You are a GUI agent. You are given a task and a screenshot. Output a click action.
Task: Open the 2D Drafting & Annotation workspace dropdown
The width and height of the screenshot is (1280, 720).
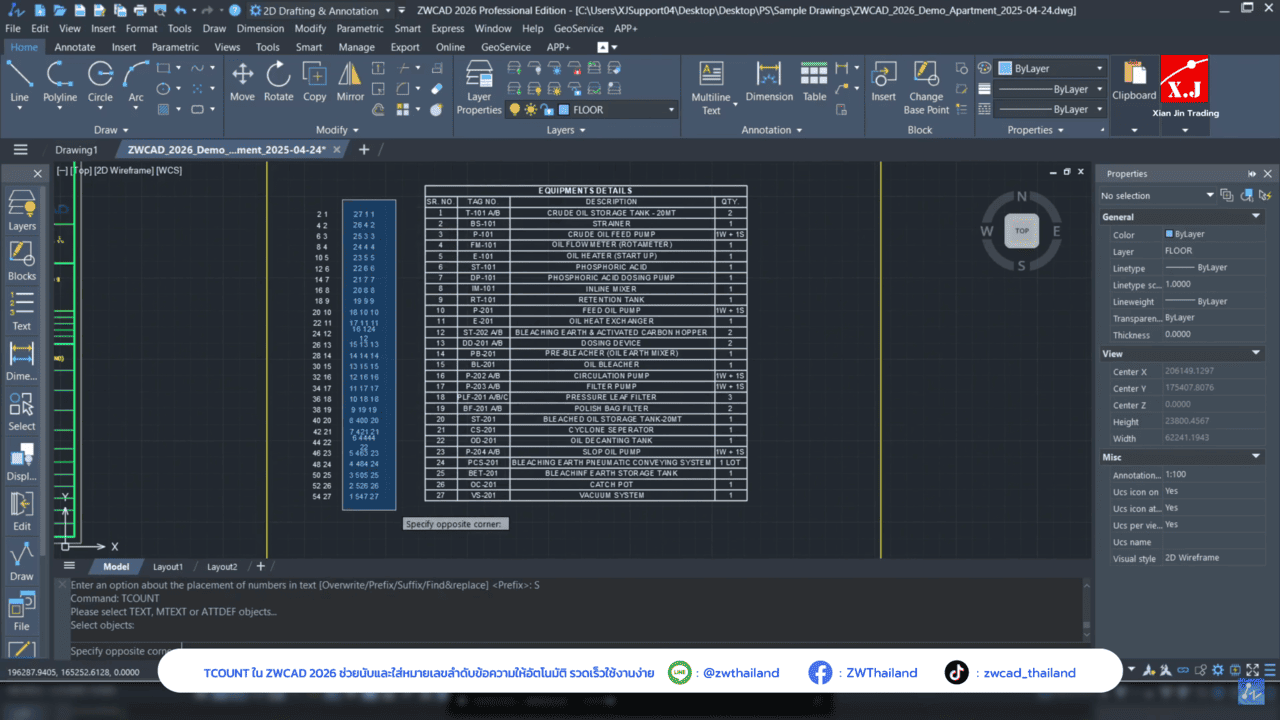pos(387,10)
